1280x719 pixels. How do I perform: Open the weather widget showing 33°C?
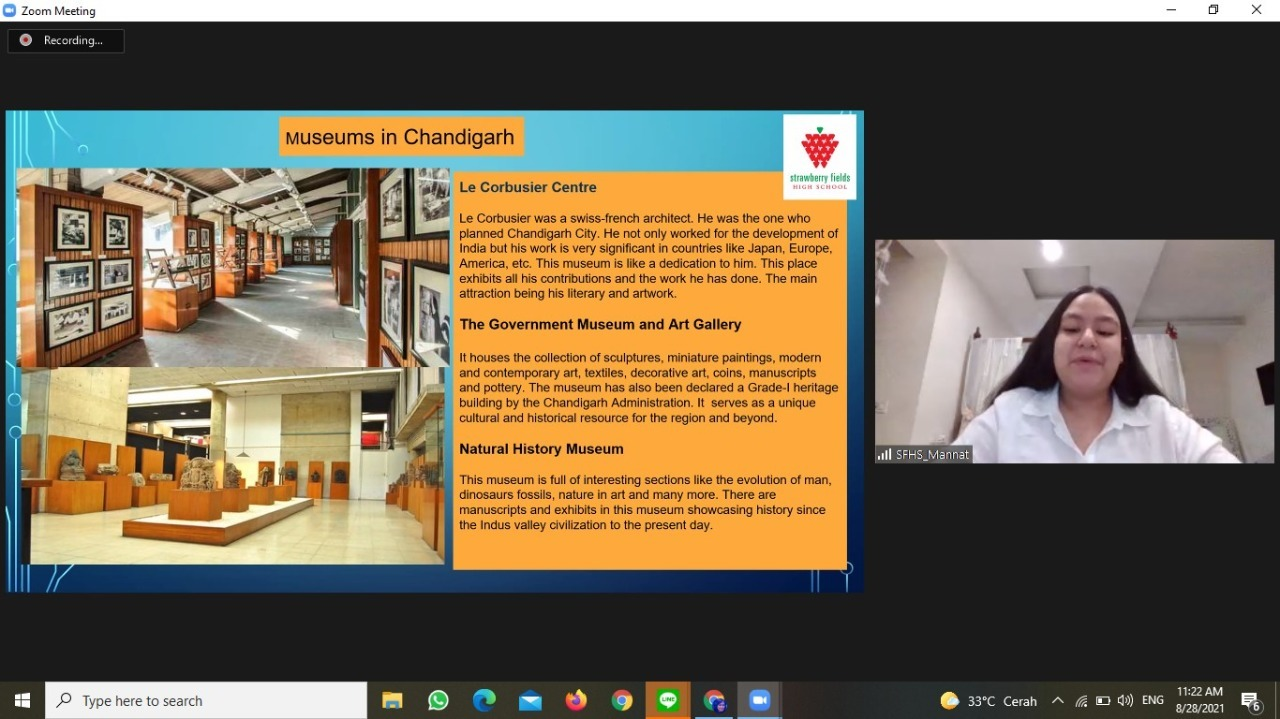[988, 701]
